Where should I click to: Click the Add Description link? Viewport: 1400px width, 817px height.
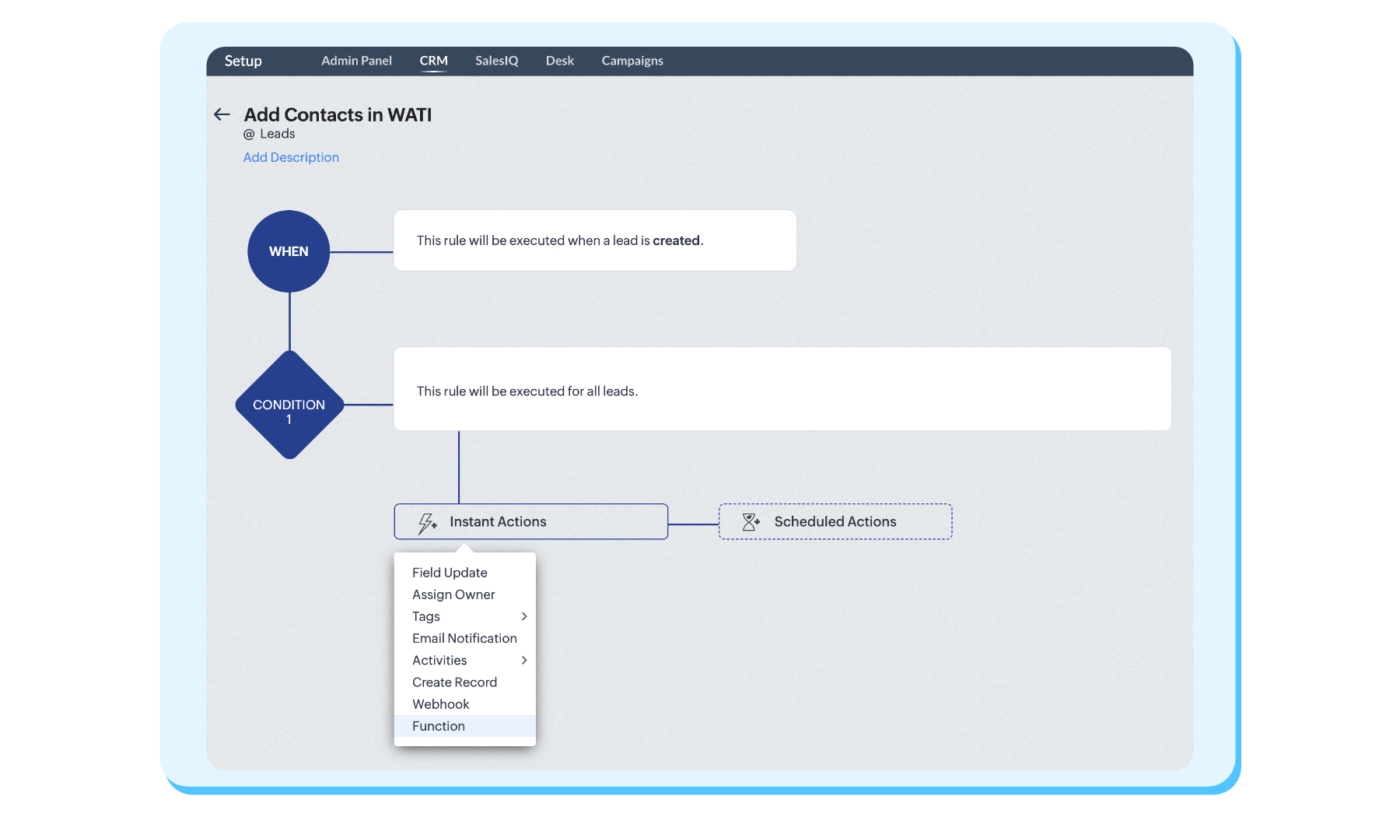[291, 157]
